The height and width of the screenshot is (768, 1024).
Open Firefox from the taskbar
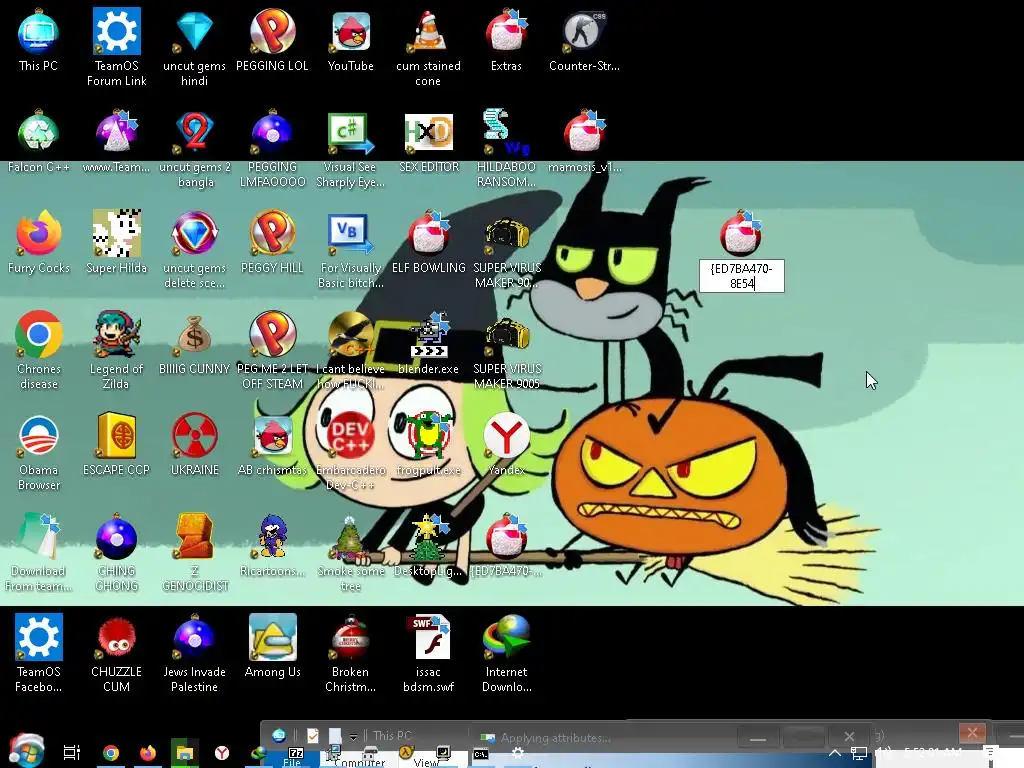click(x=148, y=753)
